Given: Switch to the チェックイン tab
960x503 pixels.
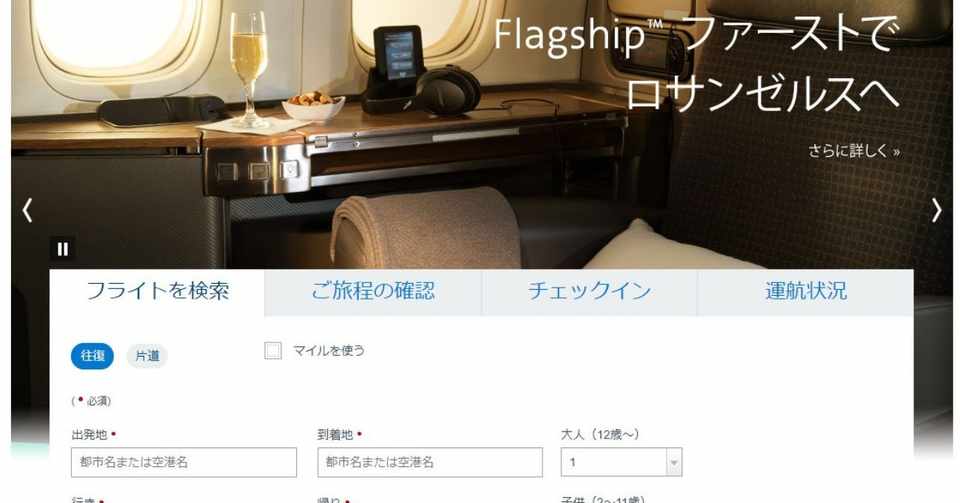Looking at the screenshot, I should pyautogui.click(x=590, y=291).
